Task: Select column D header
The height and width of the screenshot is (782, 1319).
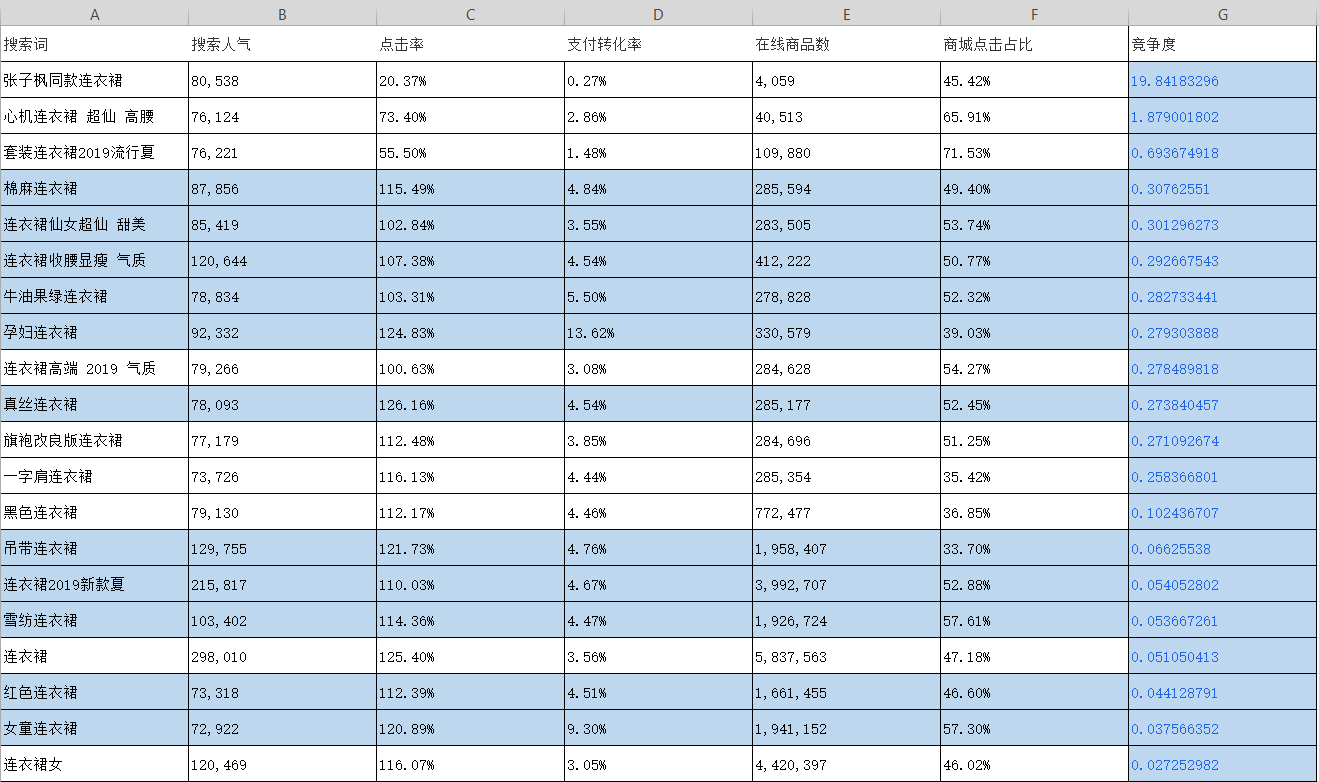Action: 658,13
